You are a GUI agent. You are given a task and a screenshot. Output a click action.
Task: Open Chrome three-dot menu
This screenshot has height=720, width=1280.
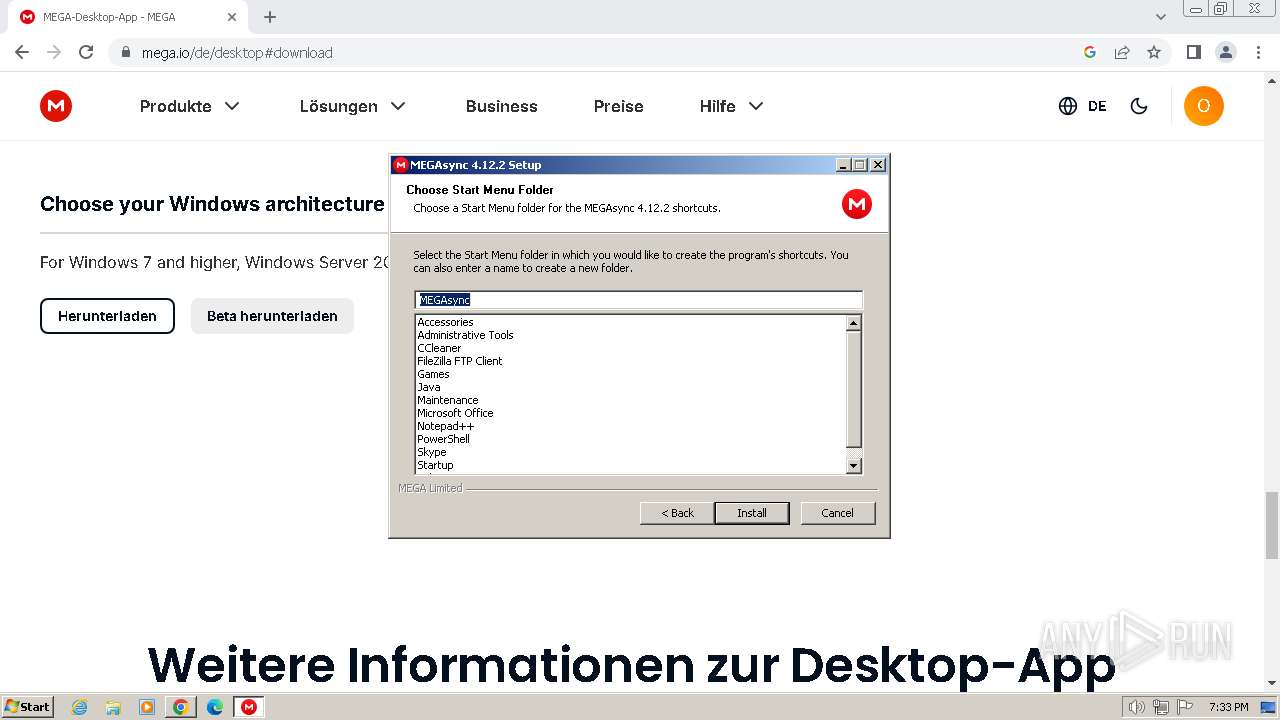pyautogui.click(x=1258, y=52)
